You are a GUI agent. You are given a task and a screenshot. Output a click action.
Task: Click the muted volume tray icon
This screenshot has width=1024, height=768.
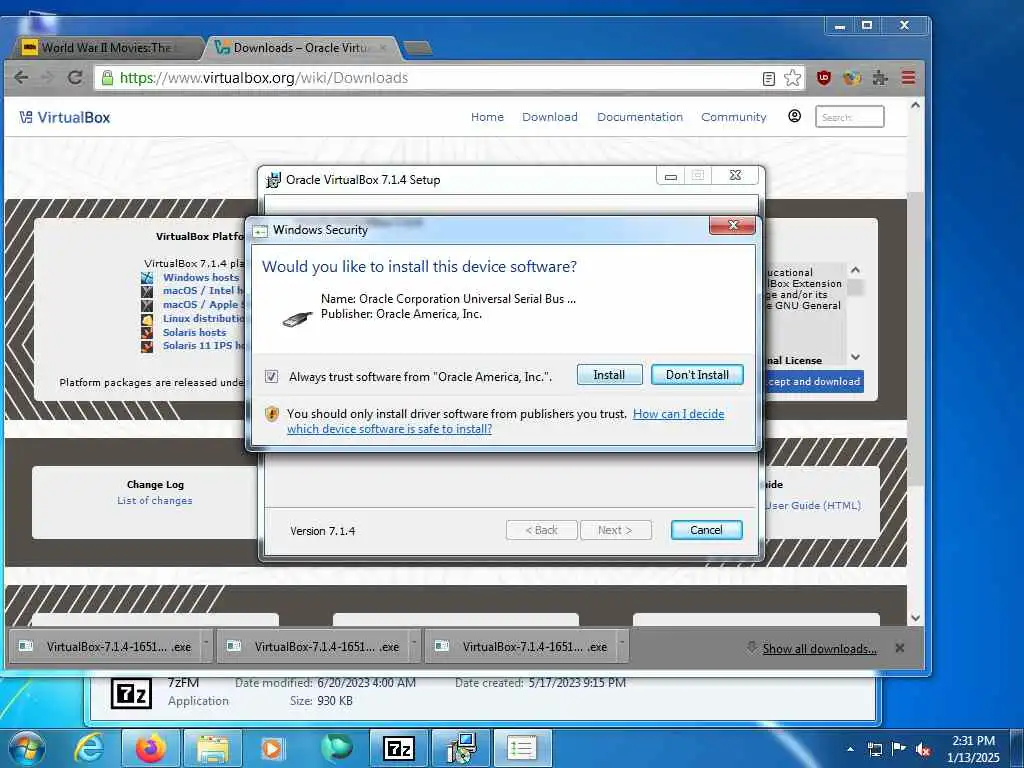point(923,750)
